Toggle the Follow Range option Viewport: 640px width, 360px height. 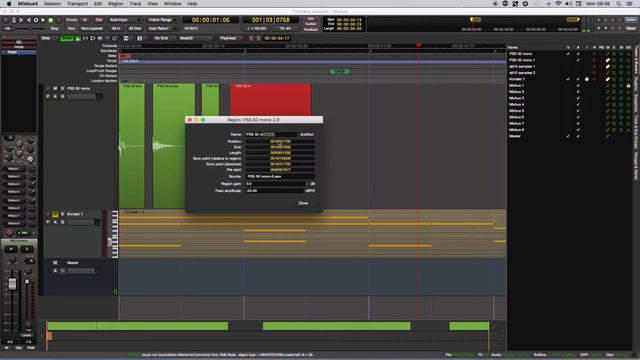(162, 20)
